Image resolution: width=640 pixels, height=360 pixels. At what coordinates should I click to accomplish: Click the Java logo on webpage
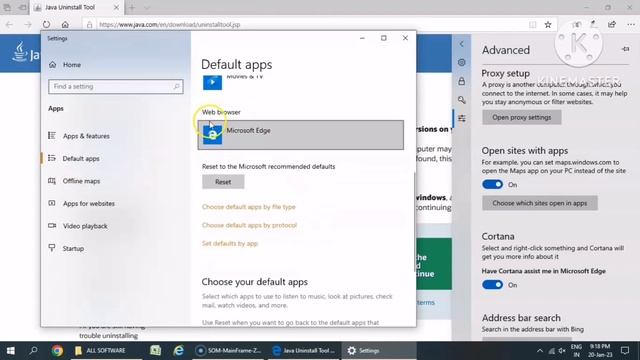[x=25, y=53]
